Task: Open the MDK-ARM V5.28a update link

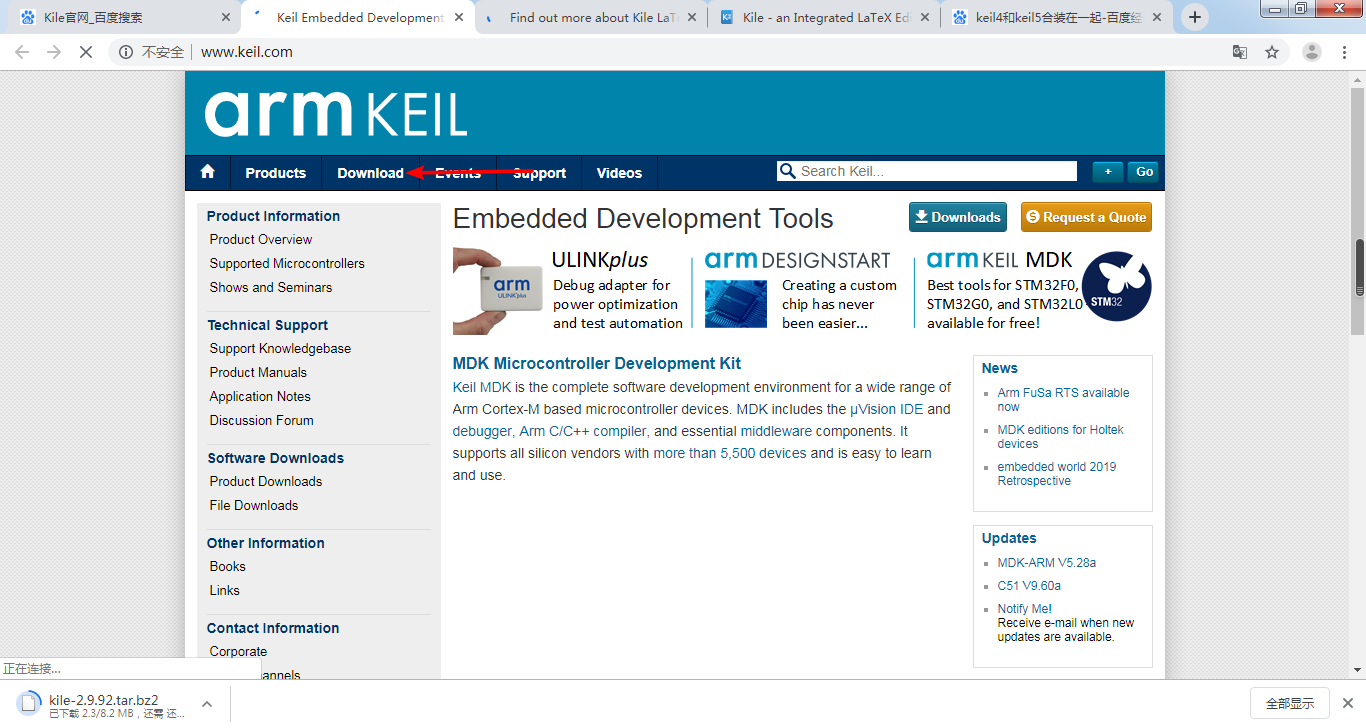Action: pos(1046,562)
